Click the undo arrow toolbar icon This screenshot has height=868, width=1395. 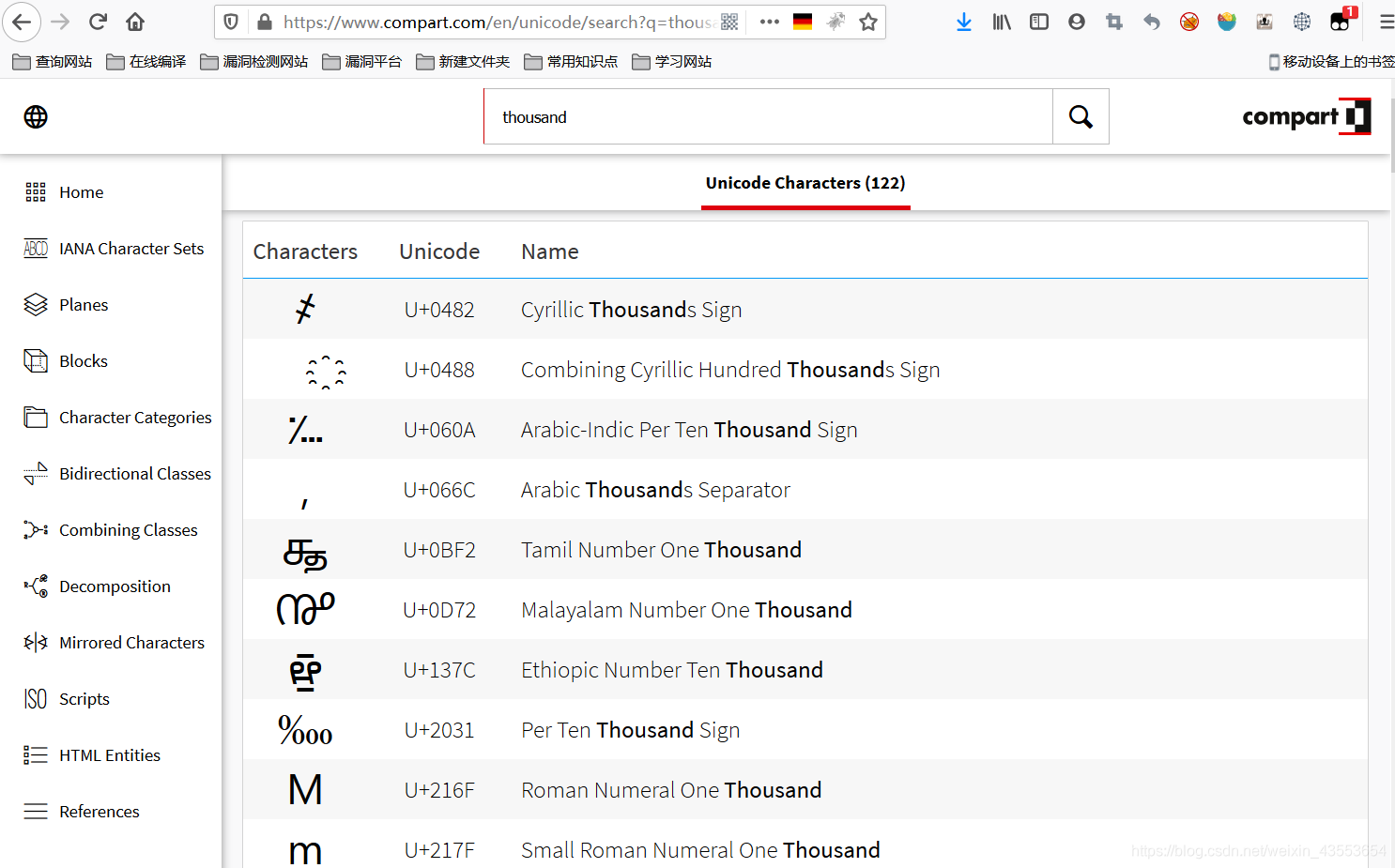point(1152,22)
